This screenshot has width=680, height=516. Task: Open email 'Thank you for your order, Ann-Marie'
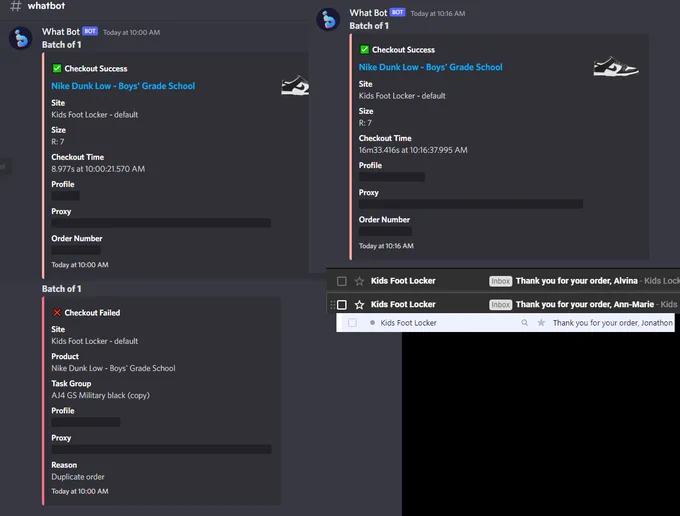585,304
